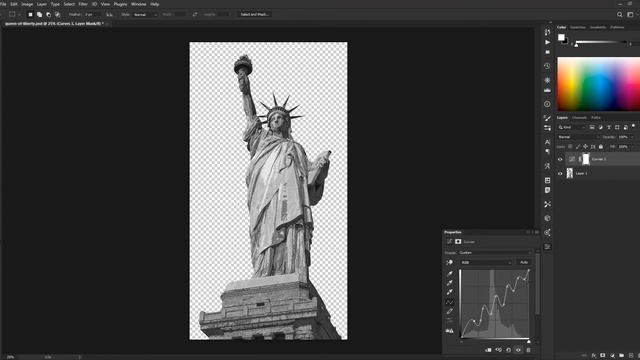Screen dimensions: 640x360
Task: Open the Image menu
Action: [x=27, y=4]
